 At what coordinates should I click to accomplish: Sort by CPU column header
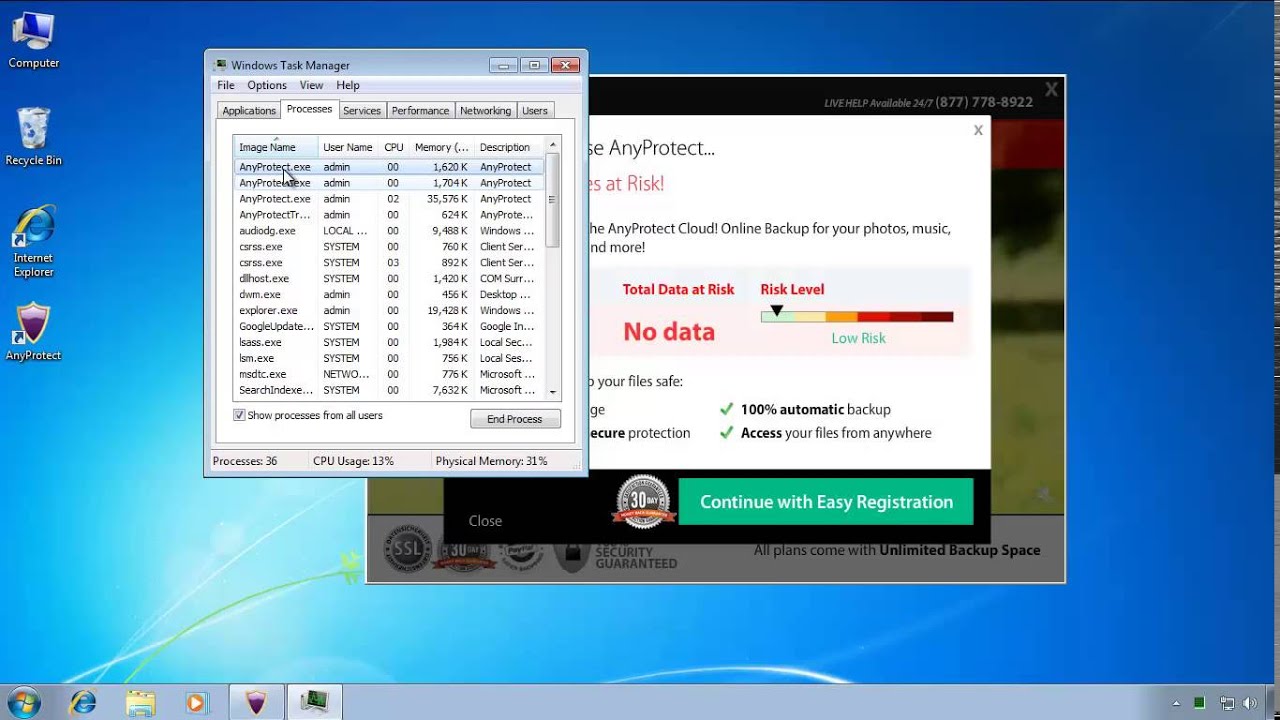click(x=394, y=147)
